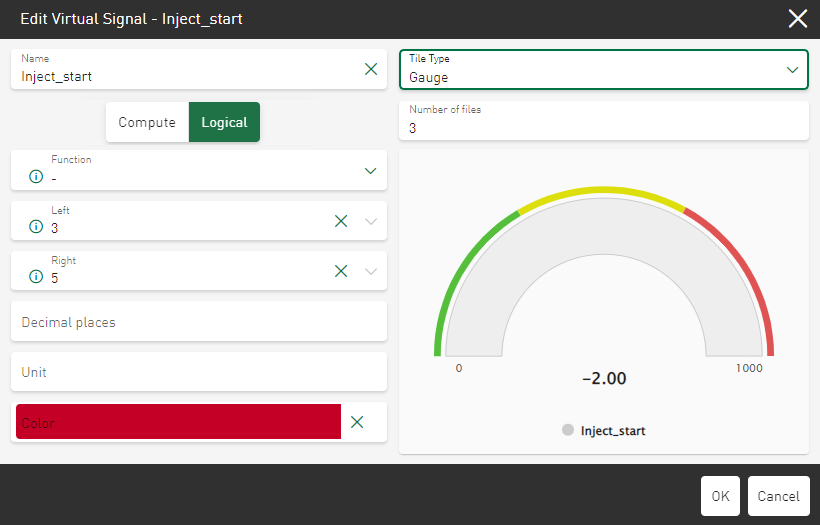The height and width of the screenshot is (525, 820).
Task: Close the Edit Virtual Signal dialog
Action: (x=797, y=18)
